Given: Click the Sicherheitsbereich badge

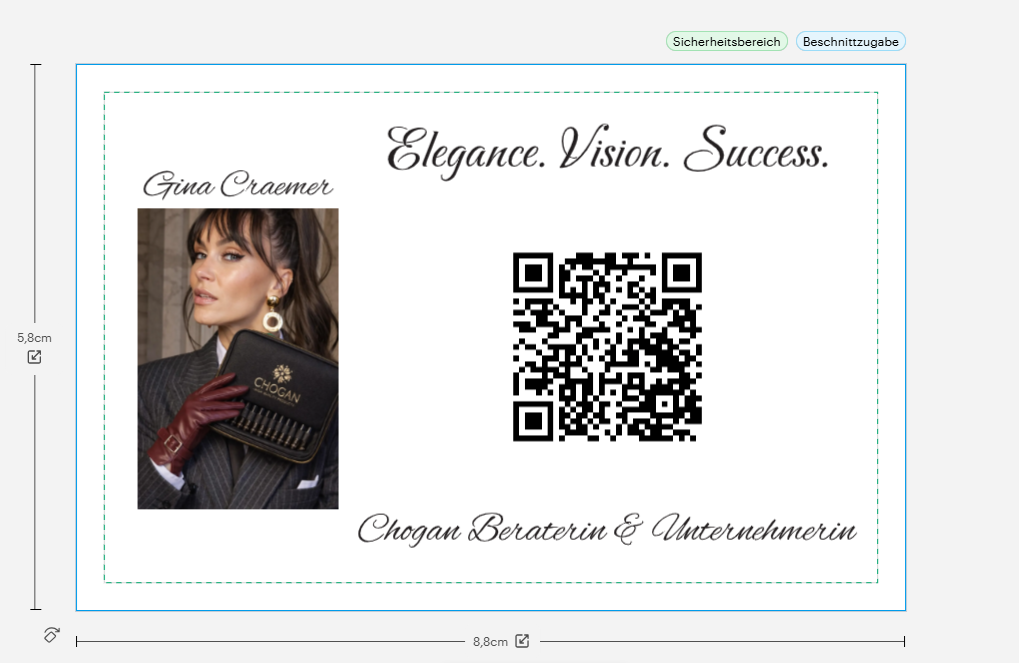Looking at the screenshot, I should click(727, 42).
